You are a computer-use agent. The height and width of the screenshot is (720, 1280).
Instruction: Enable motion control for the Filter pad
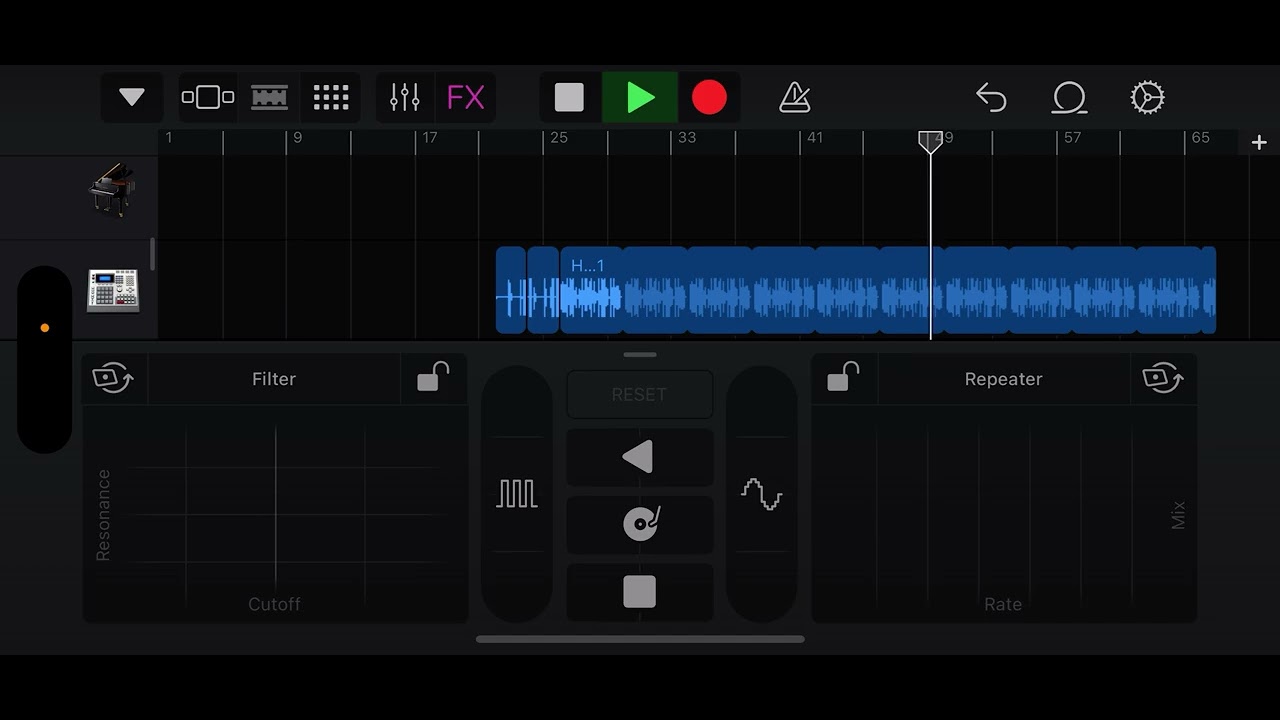click(x=113, y=379)
